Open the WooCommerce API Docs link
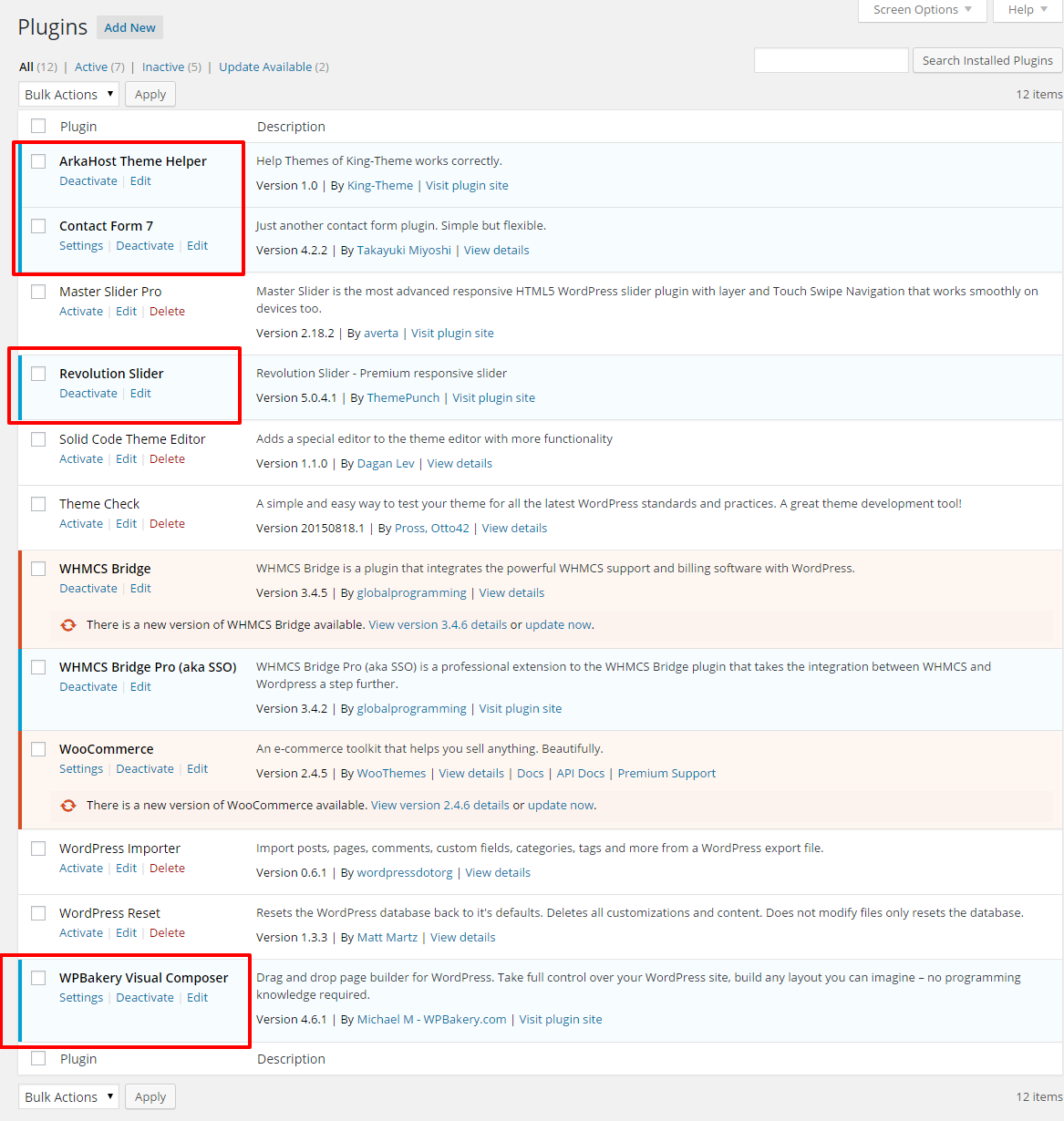 pyautogui.click(x=581, y=774)
